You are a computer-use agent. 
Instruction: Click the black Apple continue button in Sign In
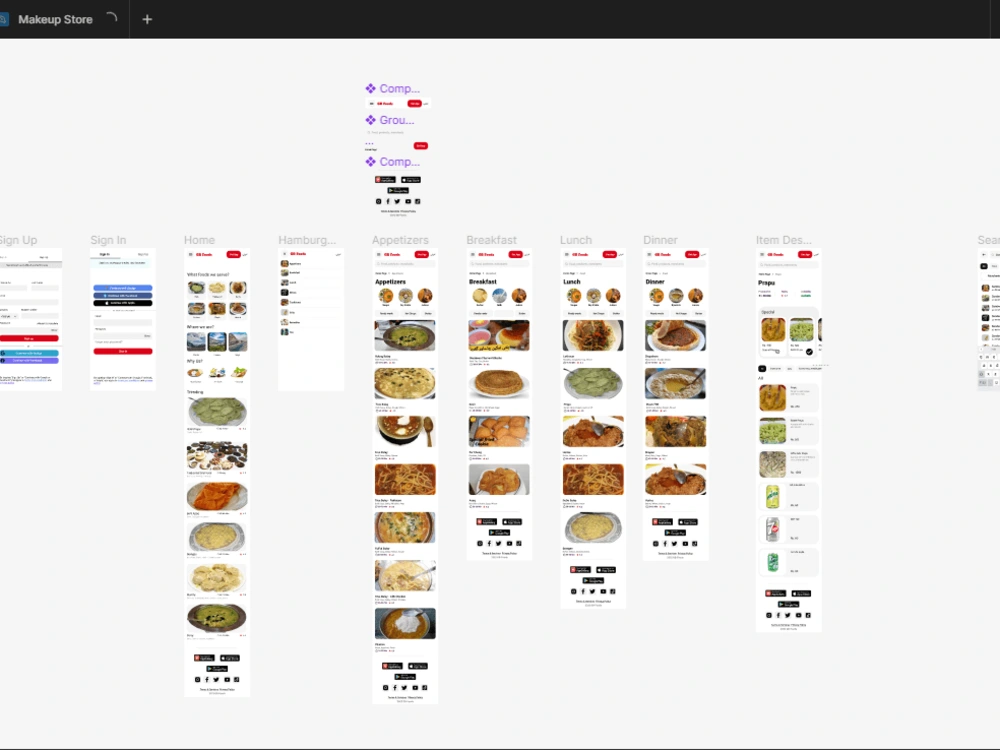[123, 303]
